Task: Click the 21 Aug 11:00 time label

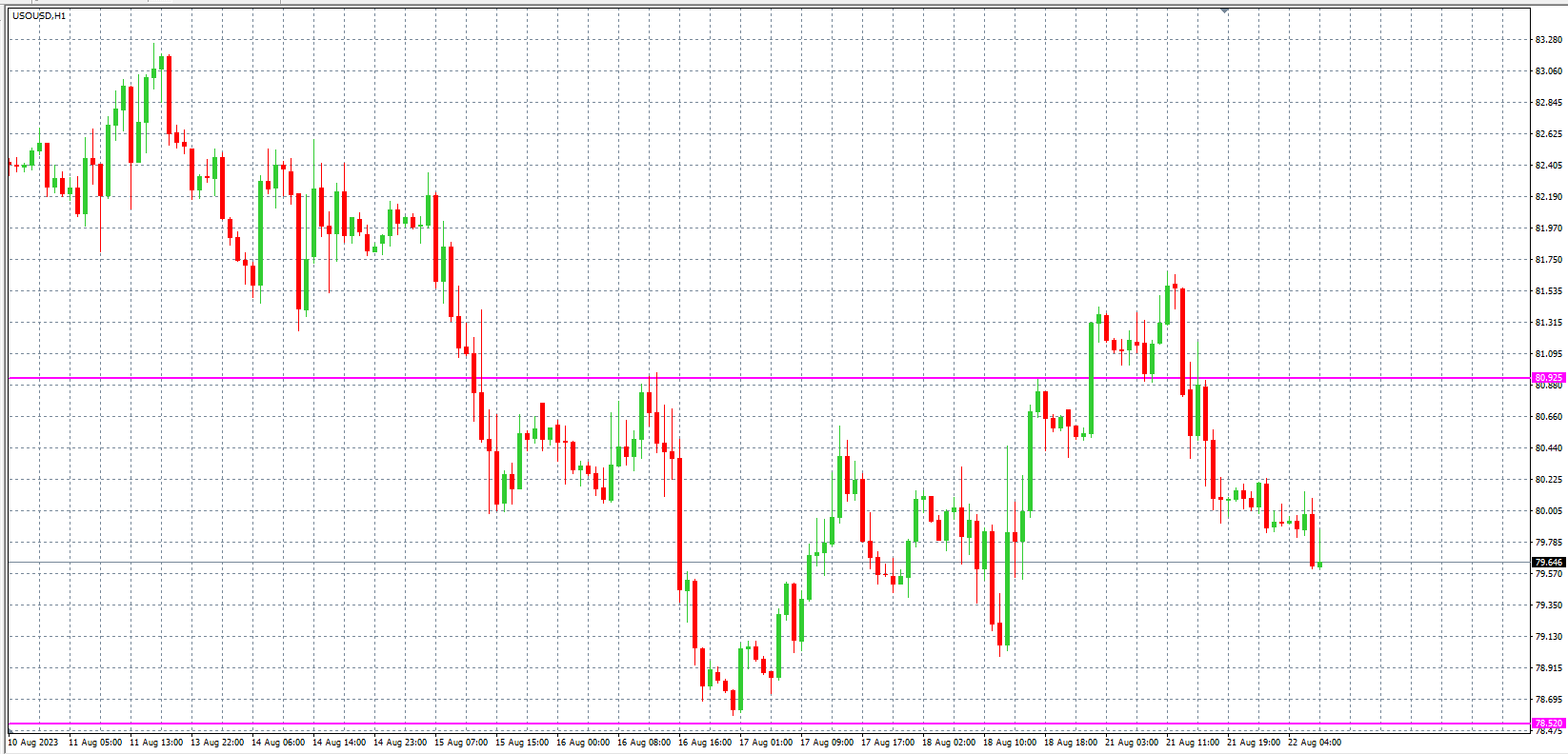Action: [1193, 743]
